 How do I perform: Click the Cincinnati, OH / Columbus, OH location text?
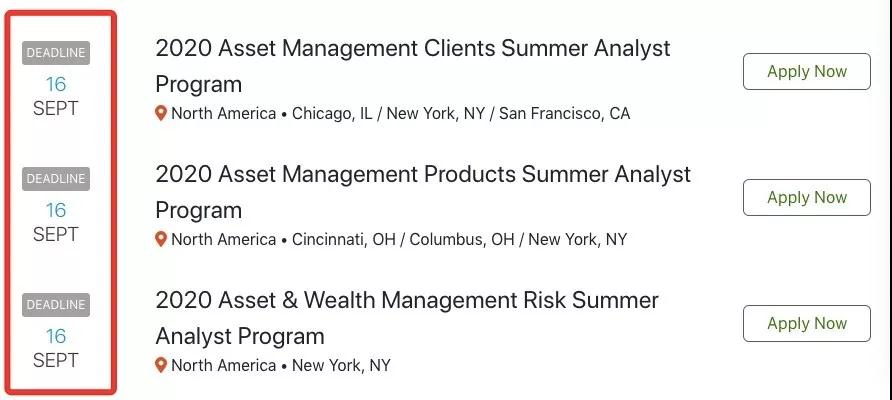[x=399, y=240]
